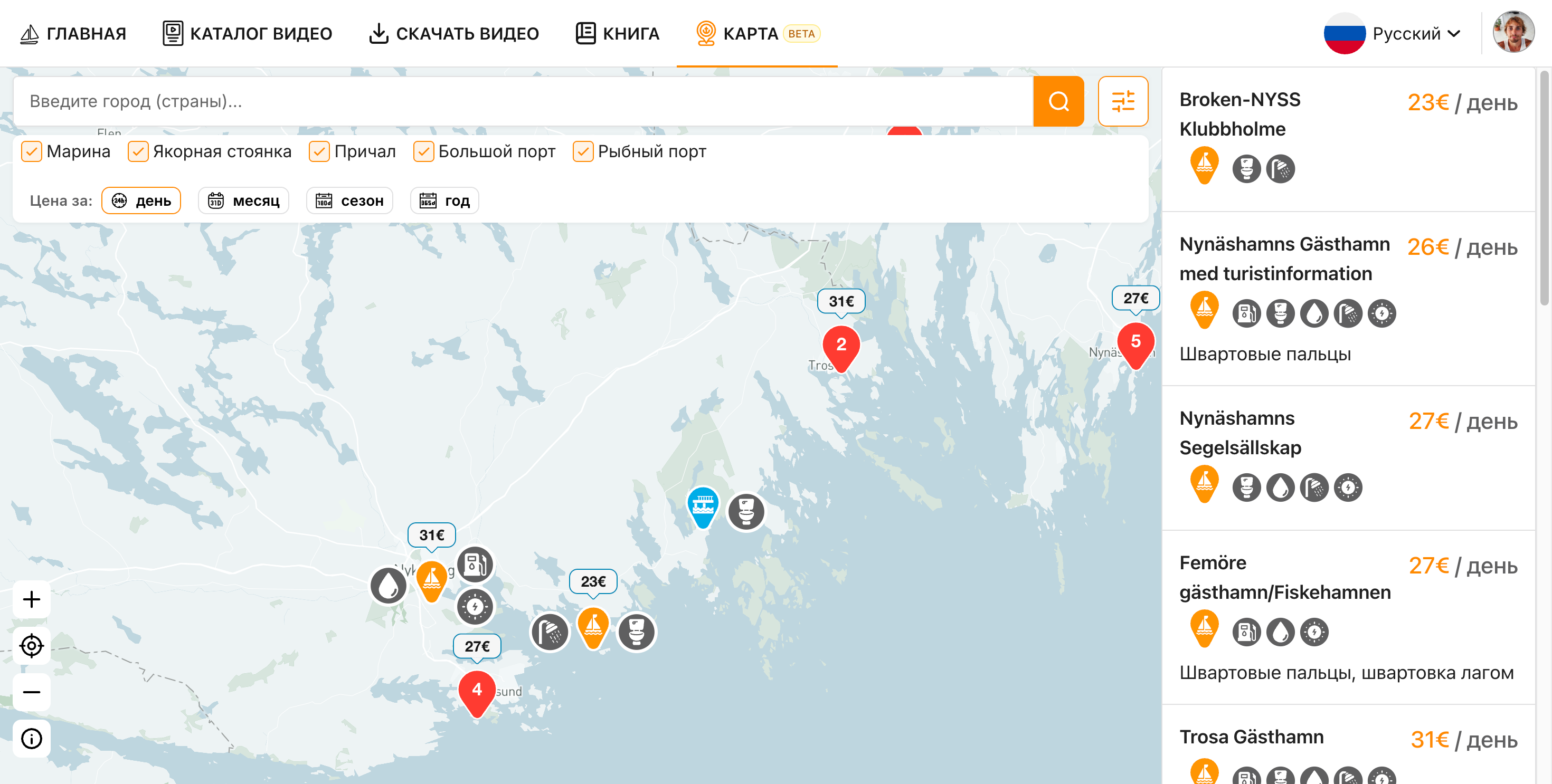
Task: Toggle the Якорная стоянка checkbox
Action: 138,151
